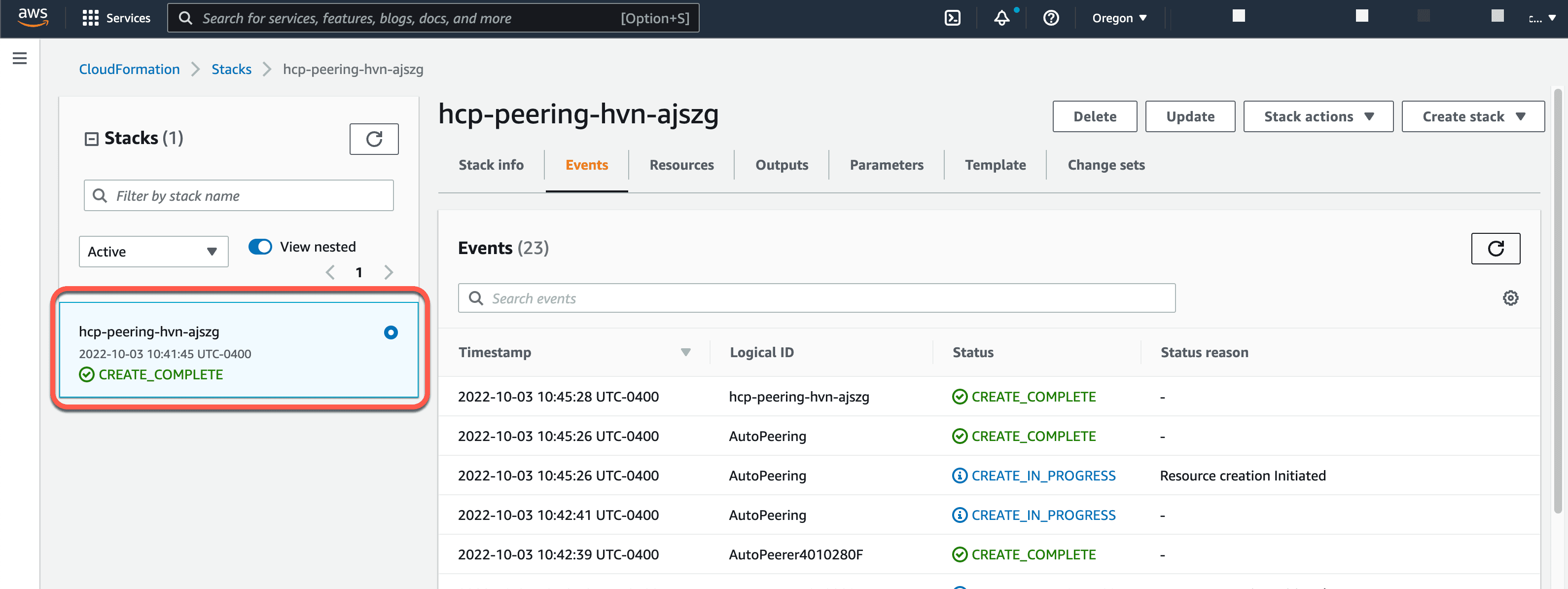Image resolution: width=1568 pixels, height=589 pixels.
Task: Focus the AWS global search box
Action: 433,18
